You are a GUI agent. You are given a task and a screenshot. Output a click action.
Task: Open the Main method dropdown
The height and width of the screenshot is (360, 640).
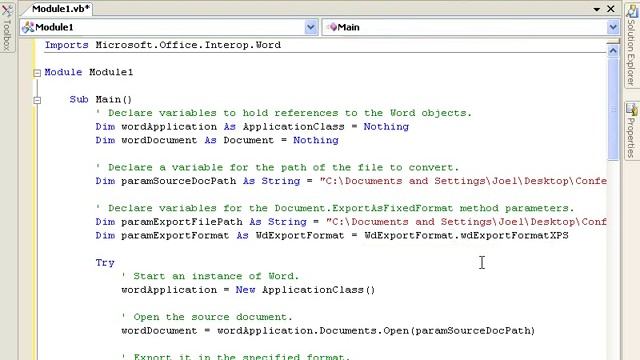click(x=613, y=27)
